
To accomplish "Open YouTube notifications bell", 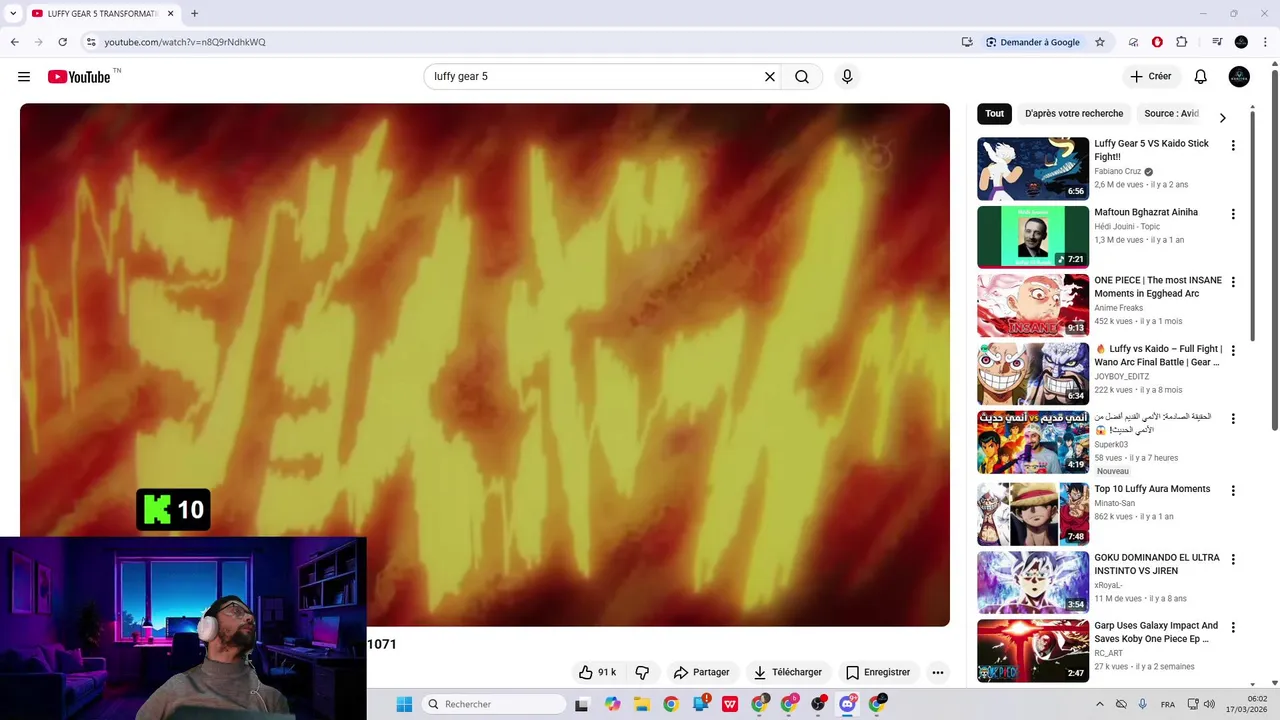I will coord(1201,77).
